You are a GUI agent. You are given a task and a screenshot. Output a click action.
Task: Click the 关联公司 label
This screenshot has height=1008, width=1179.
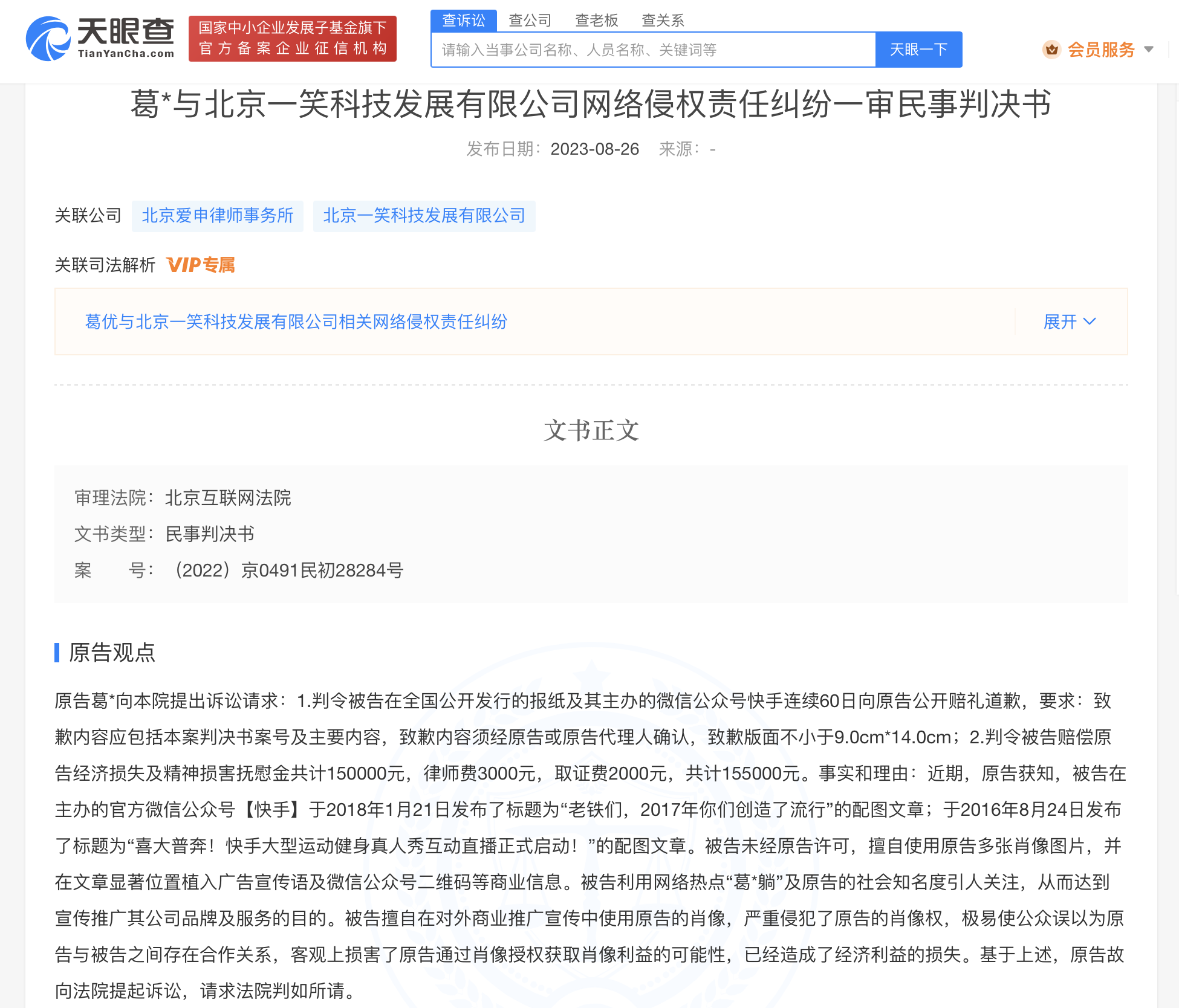(88, 216)
